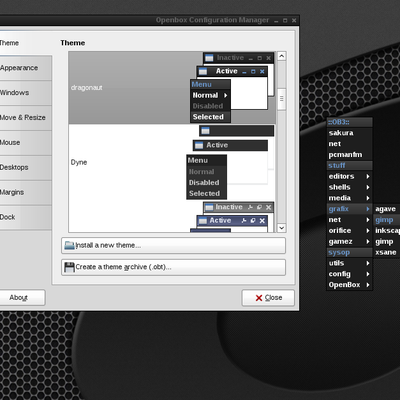
Task: Click window icon in Dyne Active preview
Action: 199,145
